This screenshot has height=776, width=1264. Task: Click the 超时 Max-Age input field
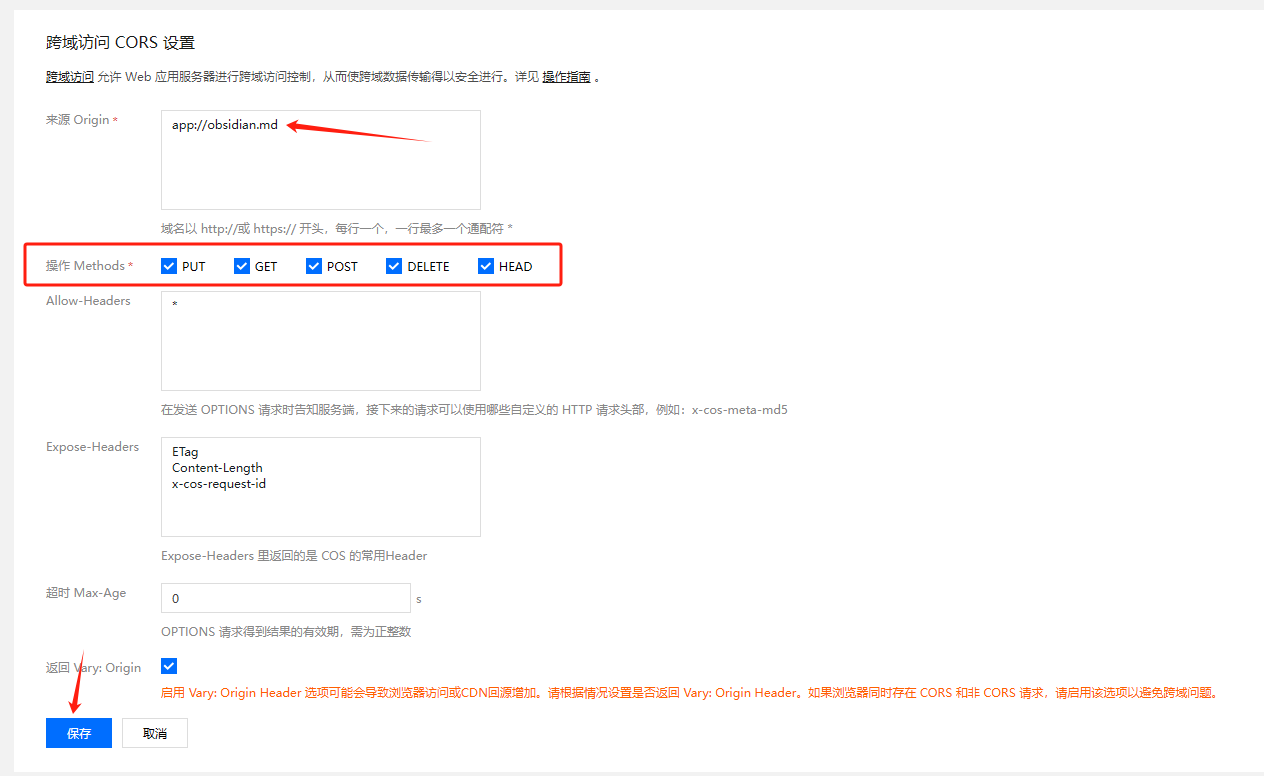click(x=285, y=598)
